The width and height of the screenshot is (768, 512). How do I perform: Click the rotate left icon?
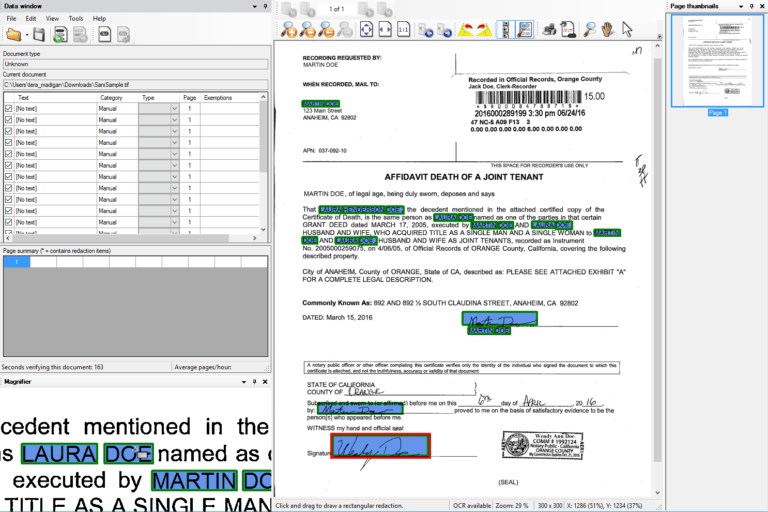click(465, 29)
